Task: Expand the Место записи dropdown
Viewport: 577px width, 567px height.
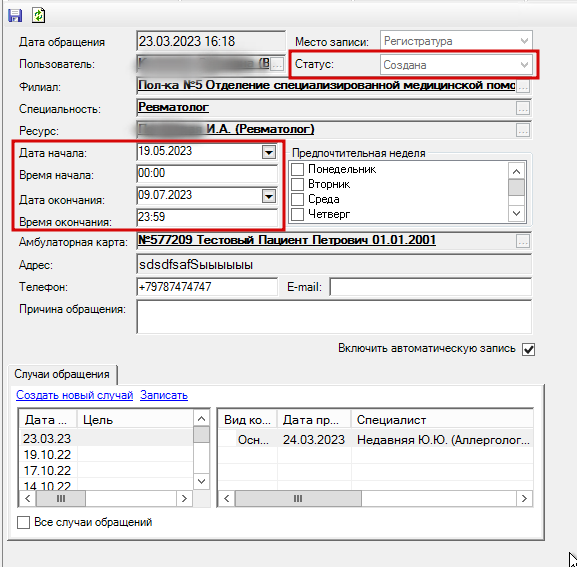Action: (x=524, y=41)
